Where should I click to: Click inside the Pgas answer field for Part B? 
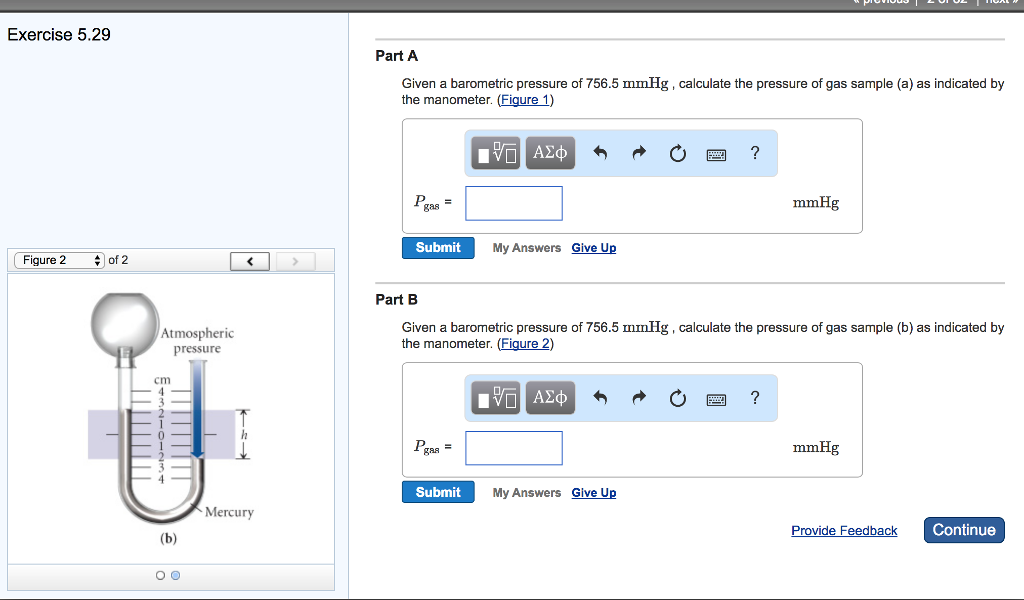(513, 447)
